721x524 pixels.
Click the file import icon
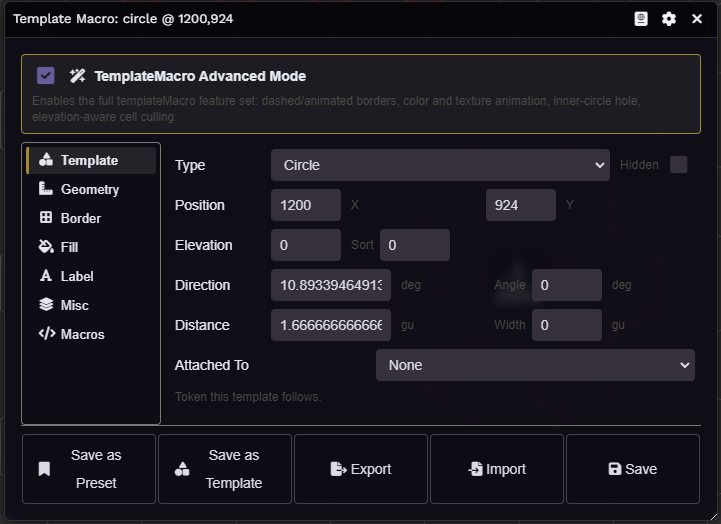(x=475, y=469)
